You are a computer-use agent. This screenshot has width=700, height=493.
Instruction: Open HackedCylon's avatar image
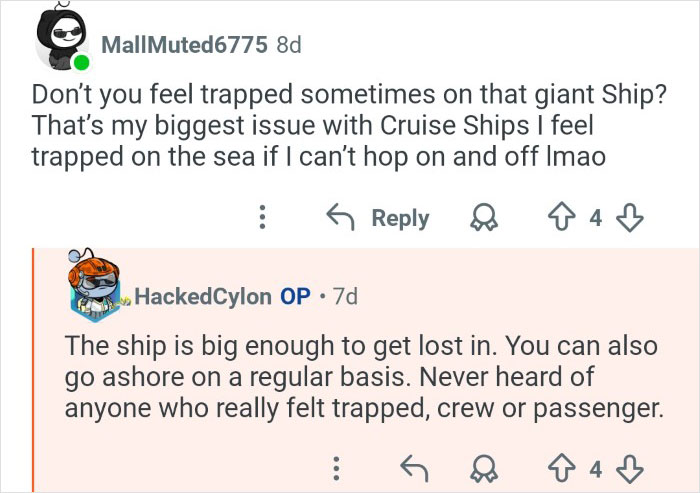click(97, 285)
